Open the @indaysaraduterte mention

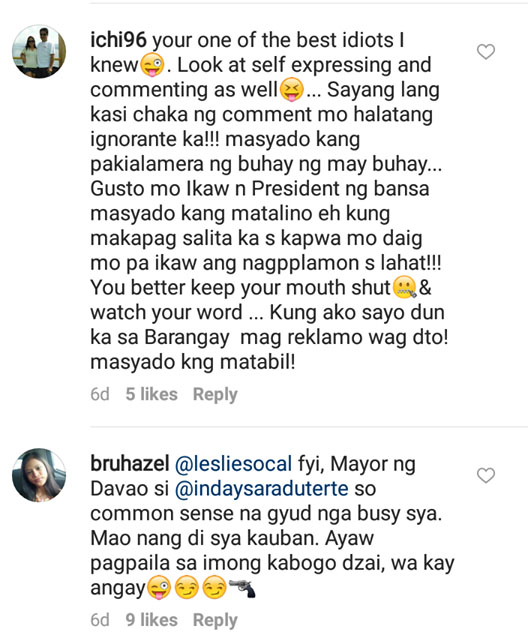[x=261, y=489]
